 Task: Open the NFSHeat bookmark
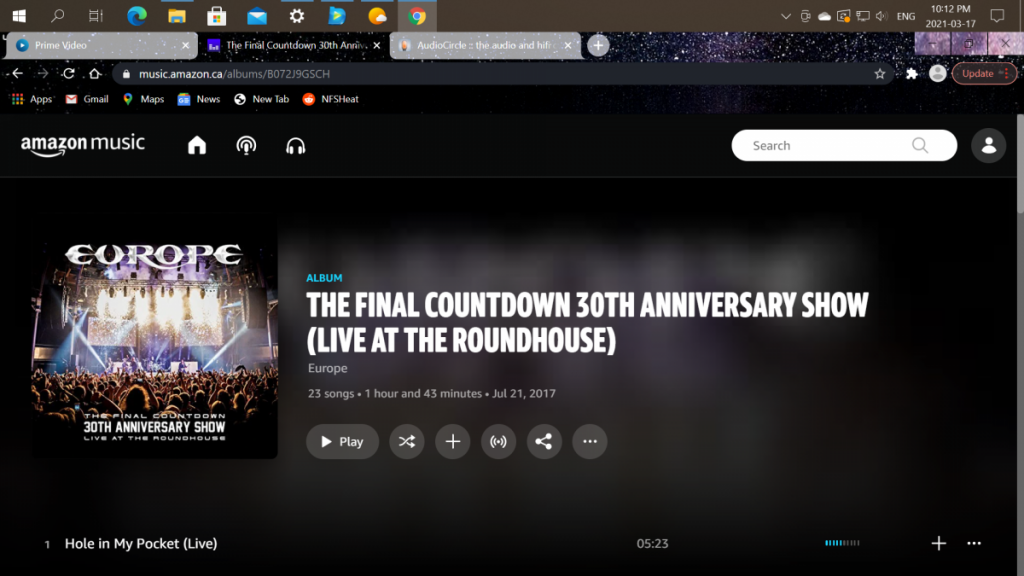click(x=330, y=99)
